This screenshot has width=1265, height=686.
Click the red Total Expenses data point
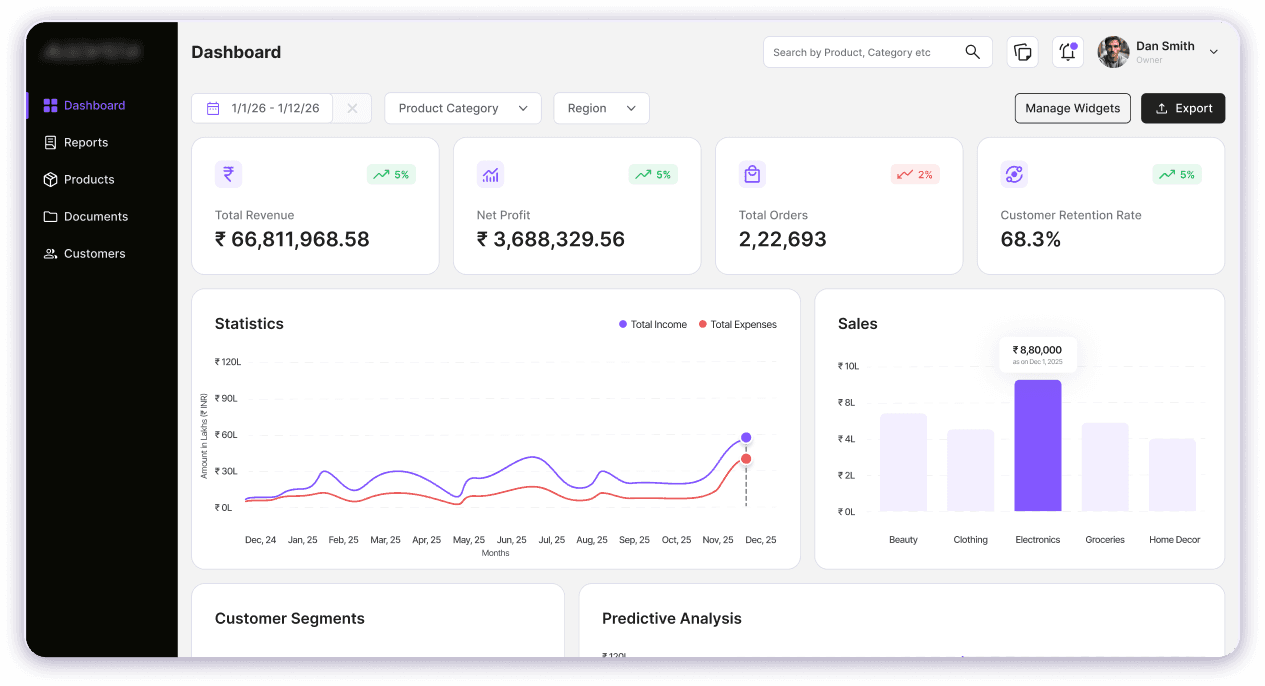coord(746,459)
